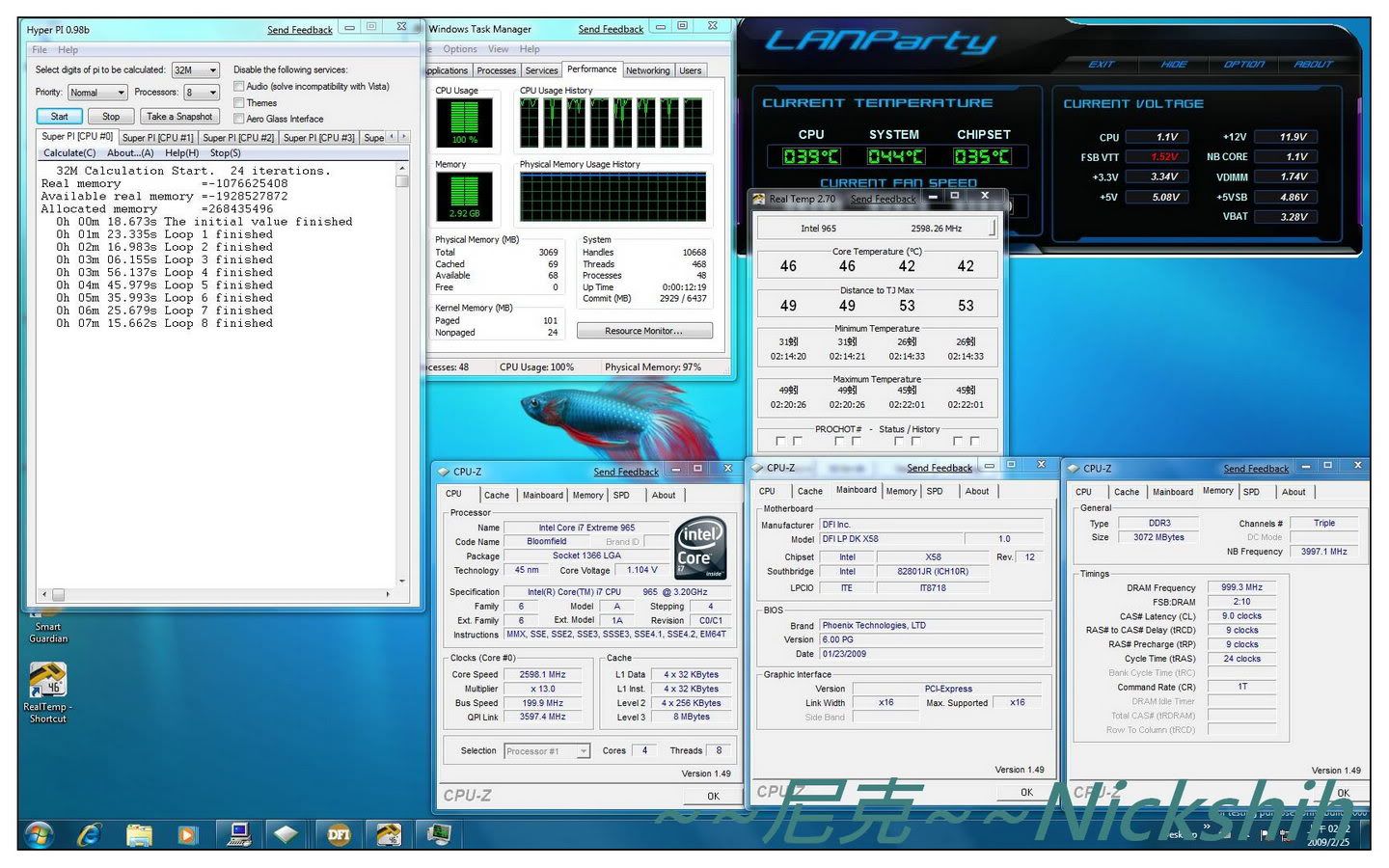
Task: Open Windows Explorer folder icon in taskbar
Action: (x=139, y=834)
